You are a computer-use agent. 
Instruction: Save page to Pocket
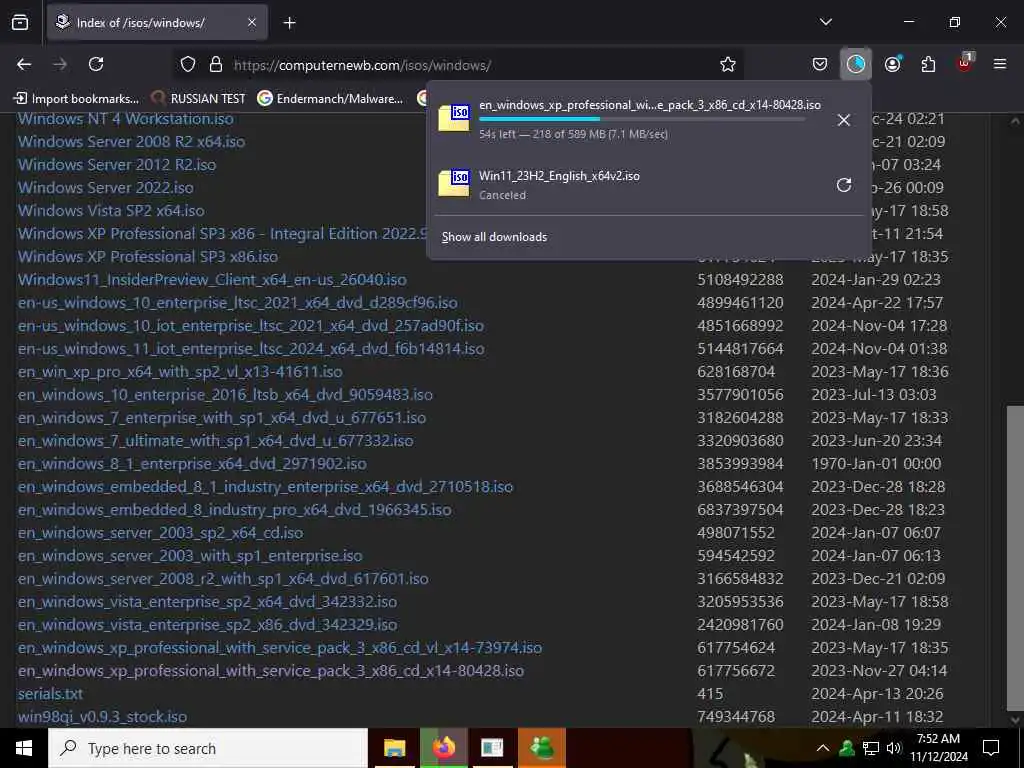[820, 64]
